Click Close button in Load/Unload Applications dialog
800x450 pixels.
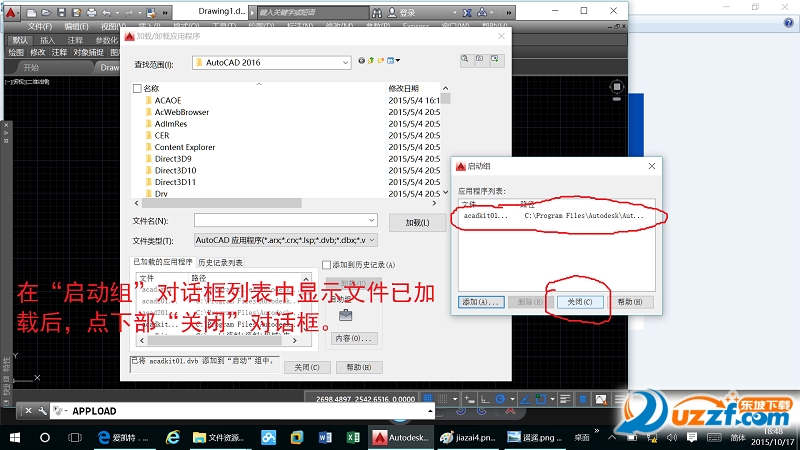point(307,367)
